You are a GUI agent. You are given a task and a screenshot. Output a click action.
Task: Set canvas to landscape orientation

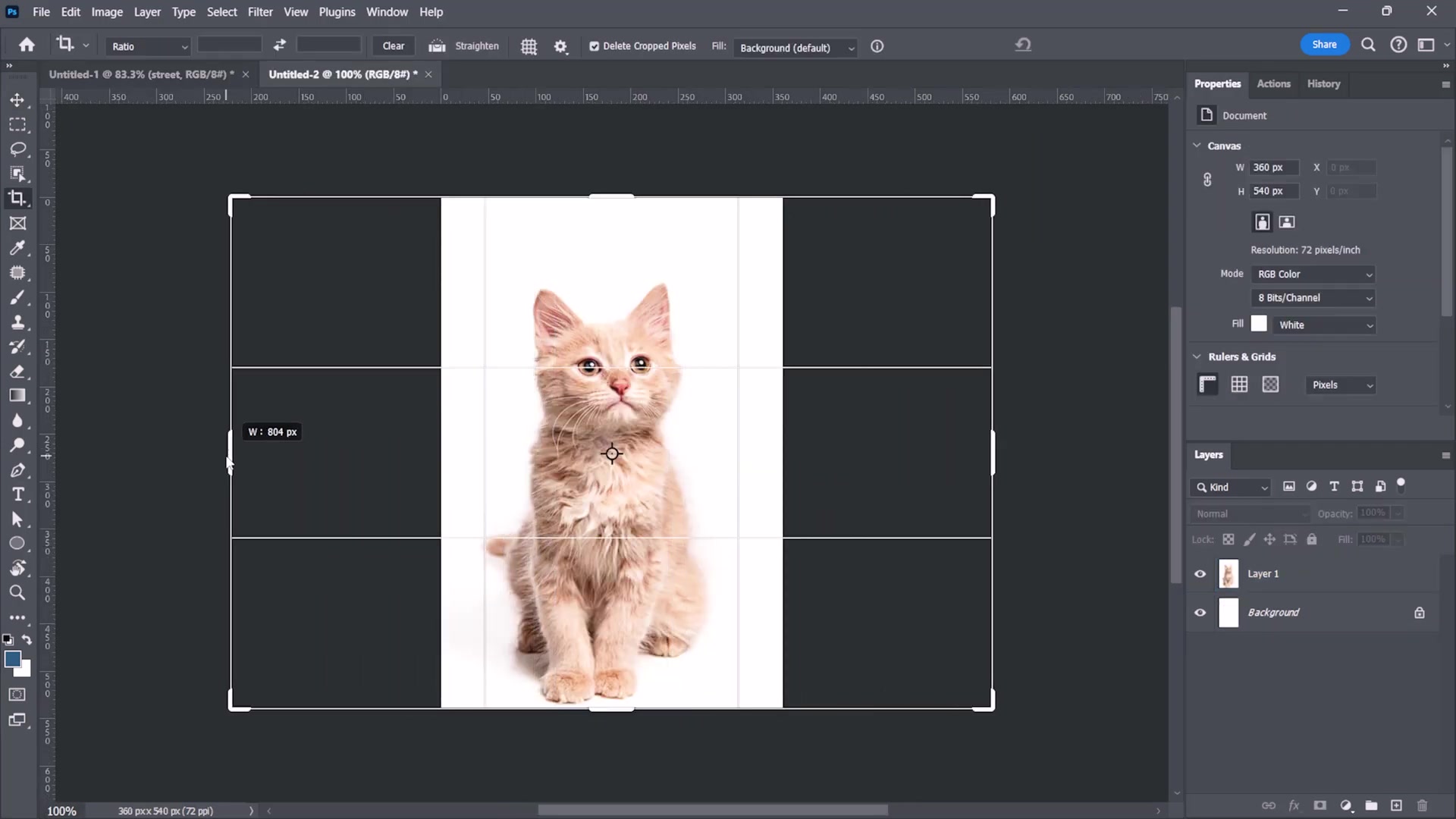click(1287, 221)
